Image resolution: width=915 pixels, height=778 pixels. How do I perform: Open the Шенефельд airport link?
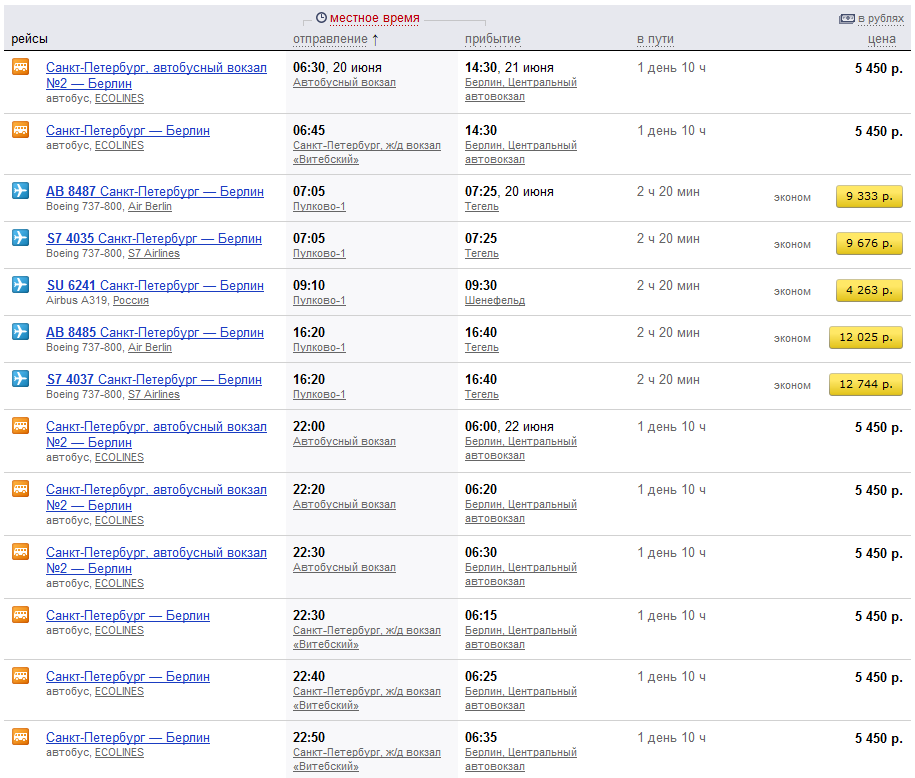(x=494, y=301)
